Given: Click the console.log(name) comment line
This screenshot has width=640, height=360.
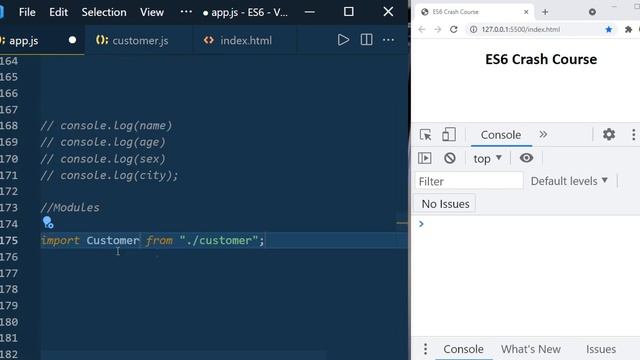Looking at the screenshot, I should pyautogui.click(x=106, y=126).
